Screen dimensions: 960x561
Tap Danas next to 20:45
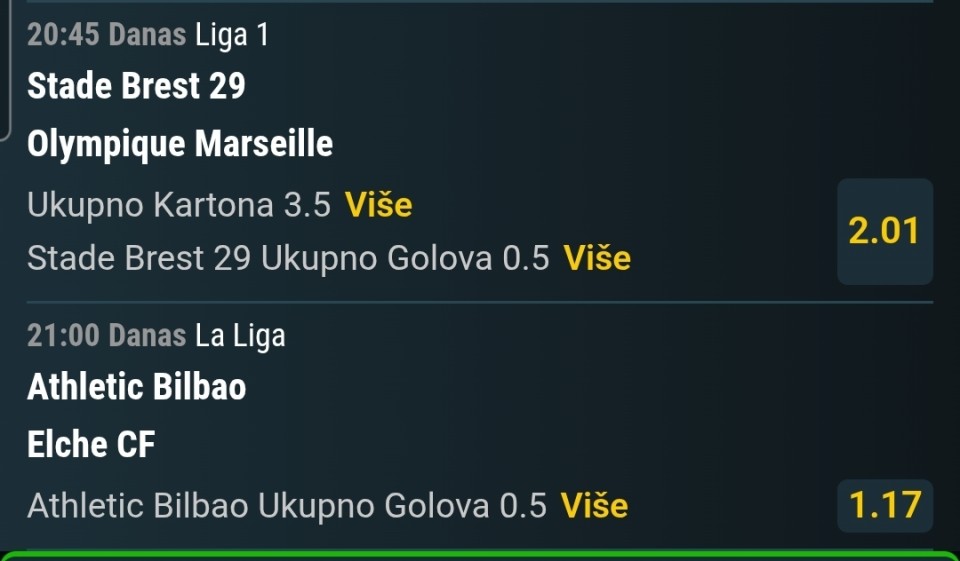tap(147, 35)
